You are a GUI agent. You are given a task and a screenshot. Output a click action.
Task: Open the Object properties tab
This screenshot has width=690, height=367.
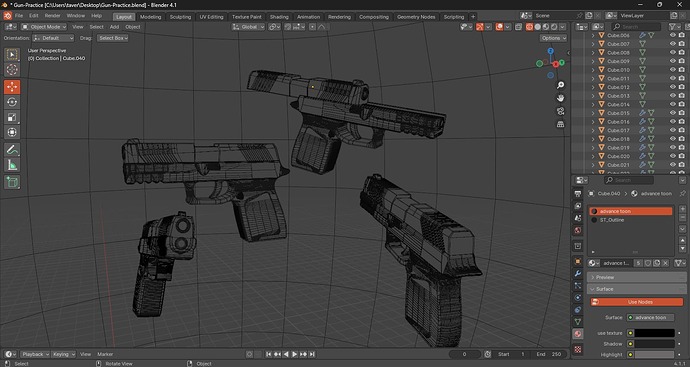pos(578,261)
